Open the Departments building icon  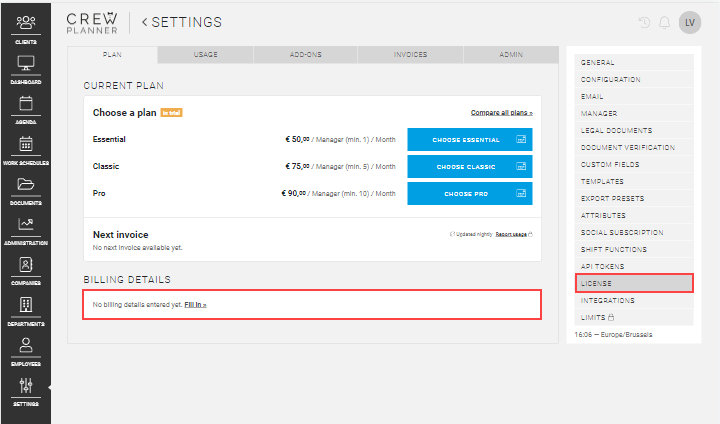tap(26, 306)
